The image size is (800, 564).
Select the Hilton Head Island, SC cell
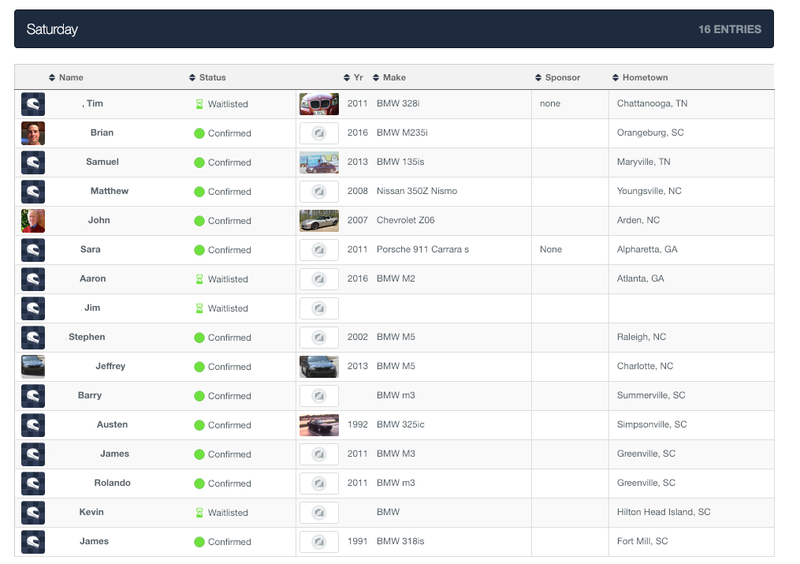(663, 512)
